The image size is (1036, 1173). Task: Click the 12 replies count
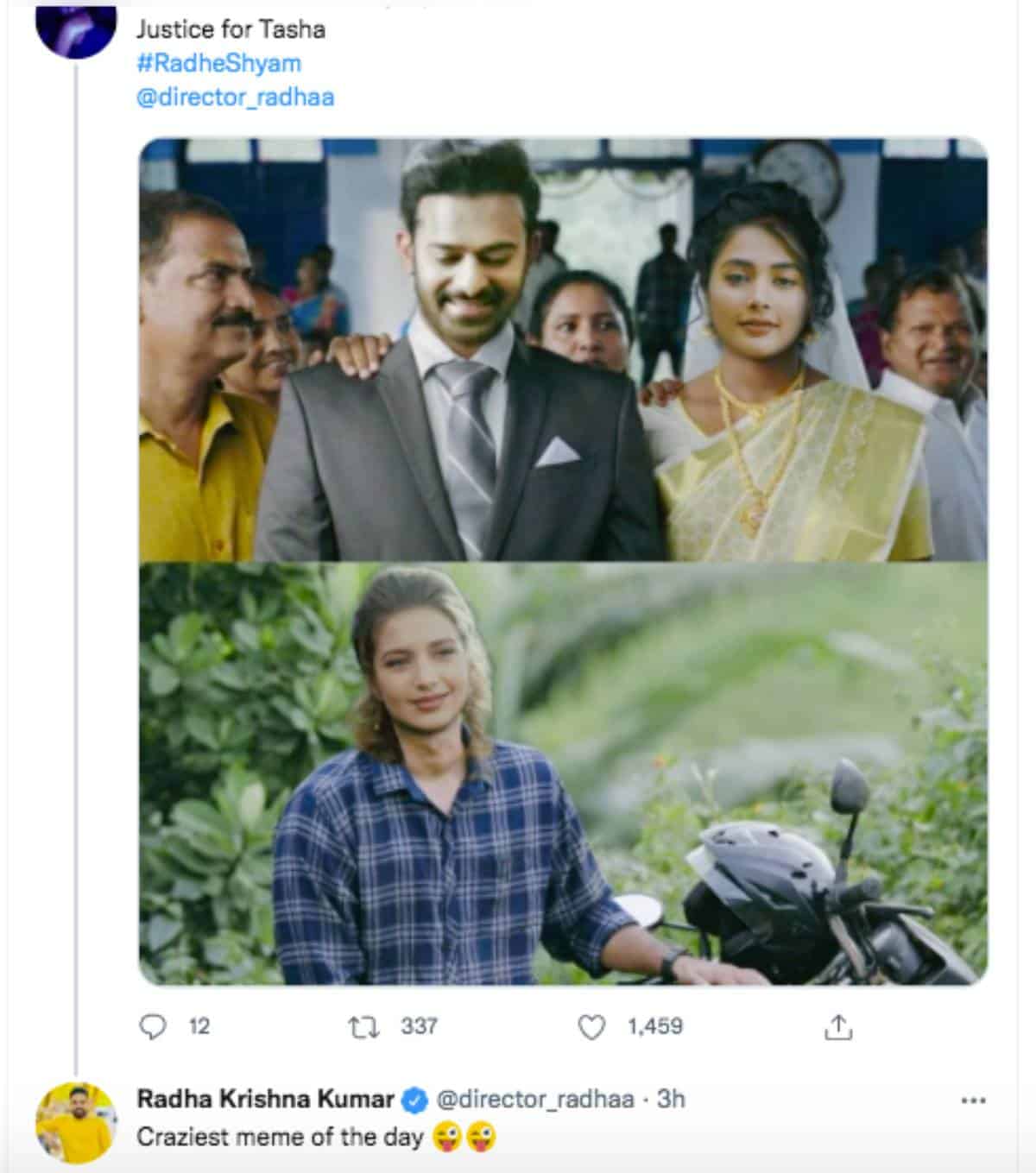coord(199,1026)
